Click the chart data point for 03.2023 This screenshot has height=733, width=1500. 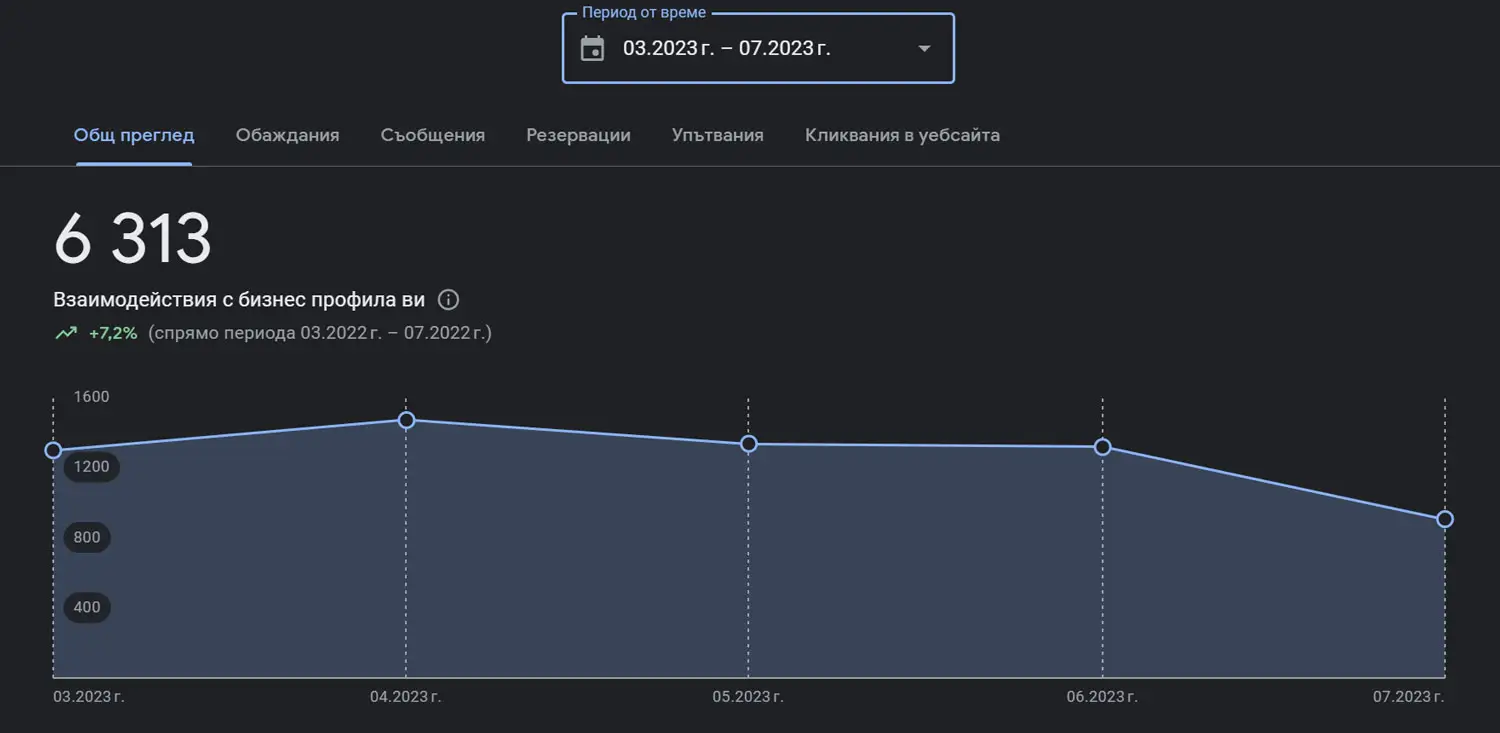[54, 450]
